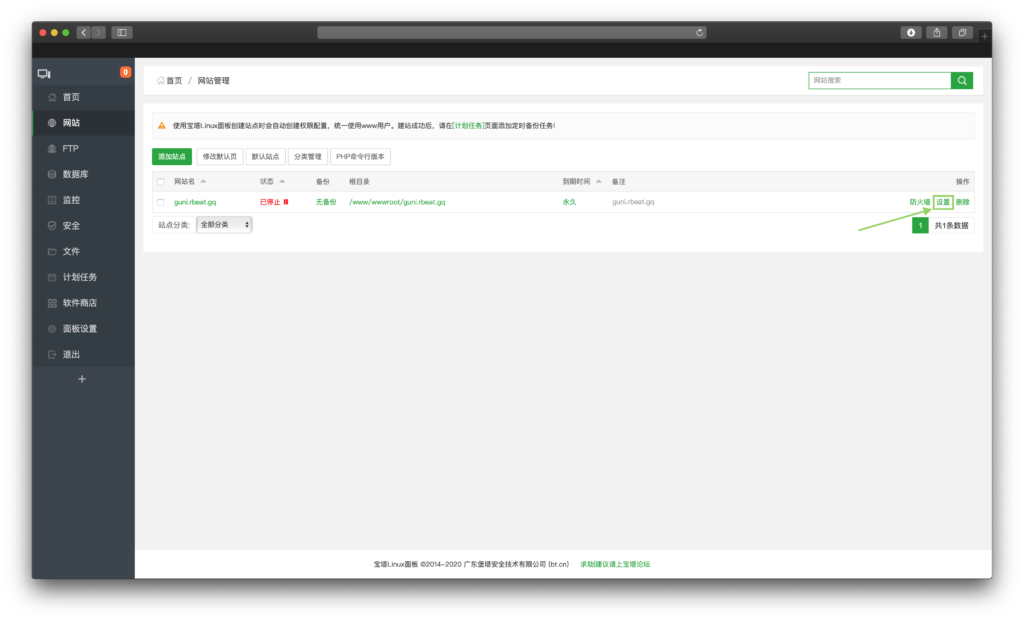Toggle the select-all checkbox in table header
Screen dimensions: 1024x621
161,182
